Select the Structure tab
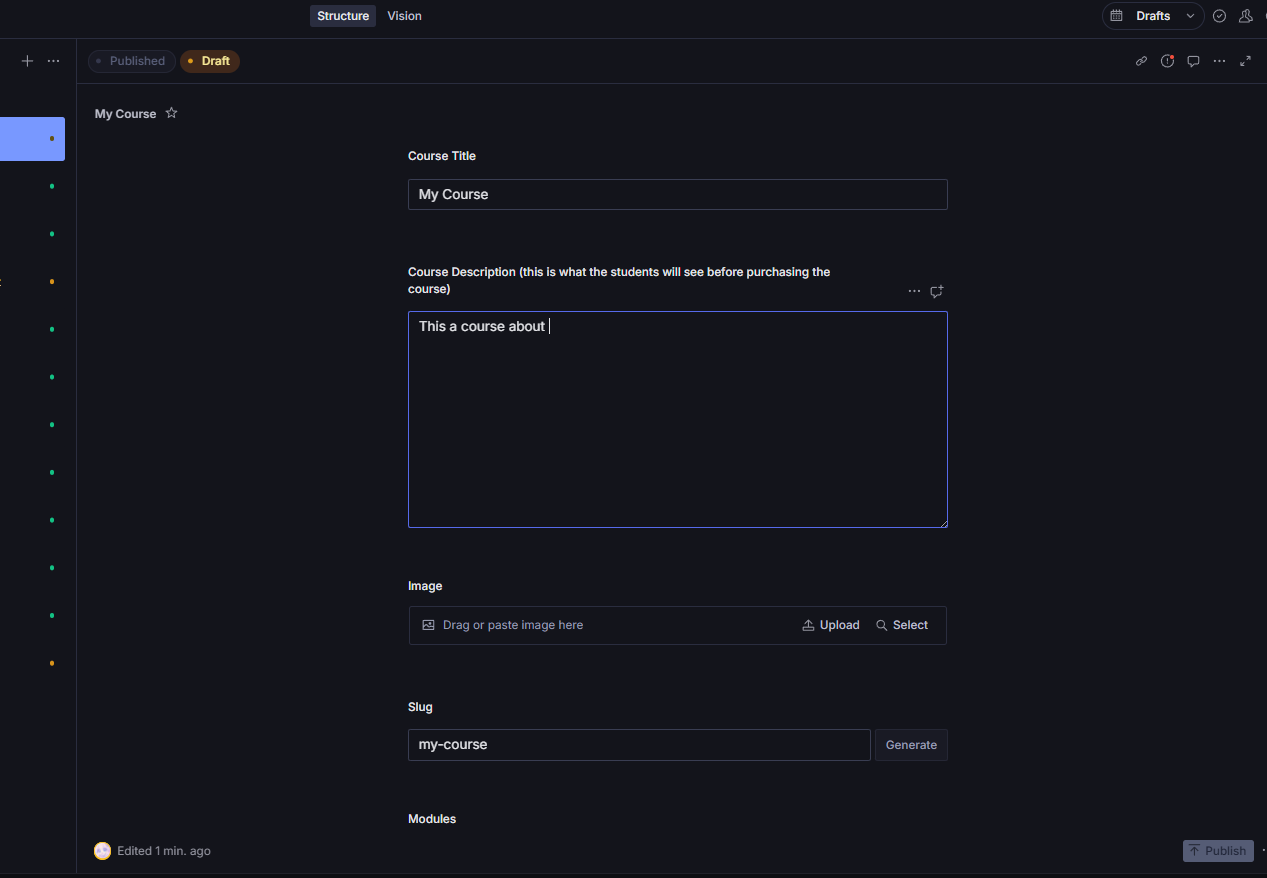 click(x=342, y=16)
